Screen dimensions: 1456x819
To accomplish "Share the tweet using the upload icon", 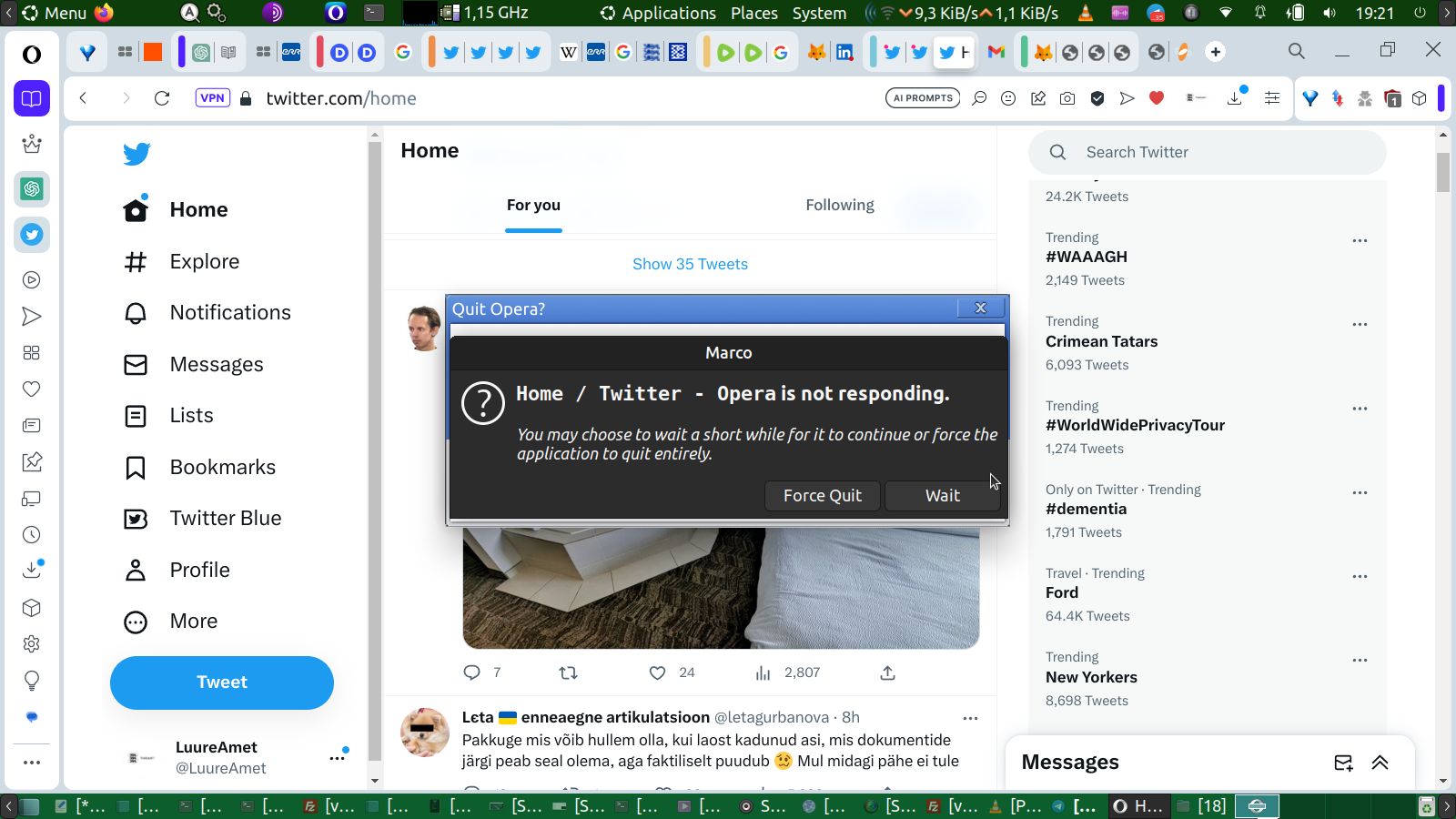I will pos(887,672).
